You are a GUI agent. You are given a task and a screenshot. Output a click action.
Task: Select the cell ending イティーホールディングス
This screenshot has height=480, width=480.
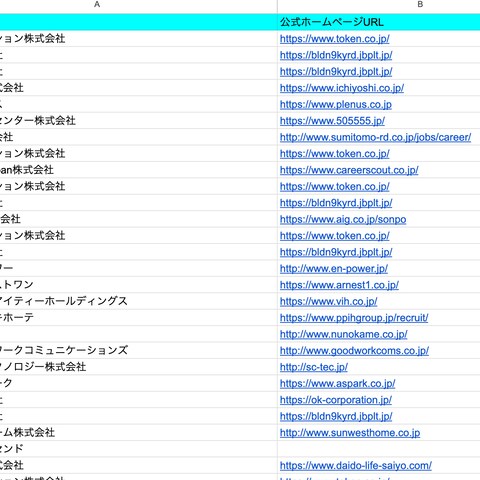pos(138,301)
